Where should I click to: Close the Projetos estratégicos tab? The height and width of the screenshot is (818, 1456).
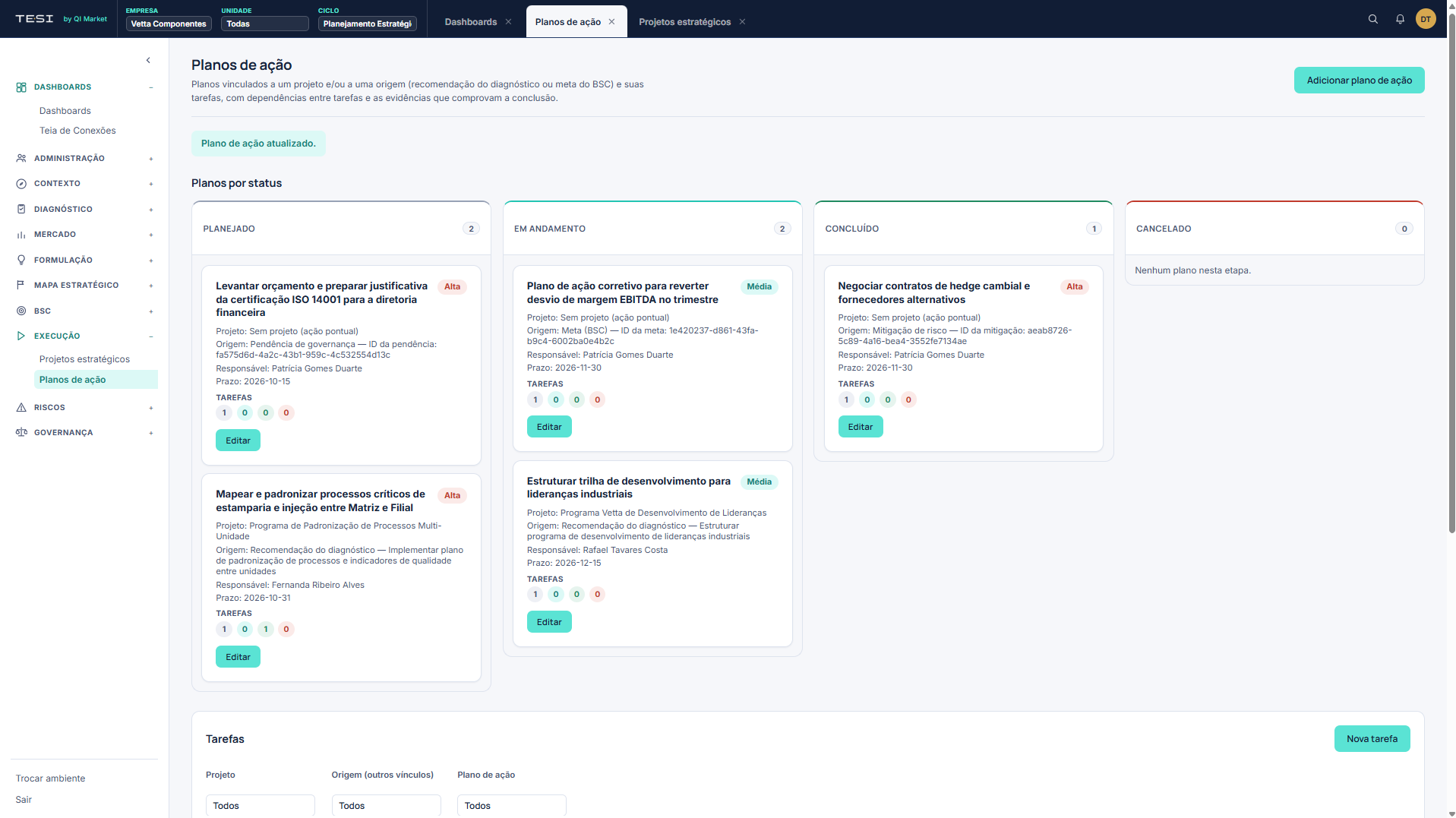(x=743, y=22)
